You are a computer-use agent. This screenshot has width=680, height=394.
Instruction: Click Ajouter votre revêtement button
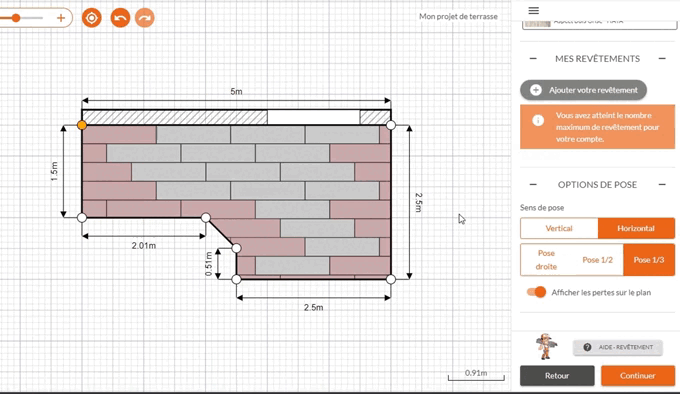pos(583,90)
